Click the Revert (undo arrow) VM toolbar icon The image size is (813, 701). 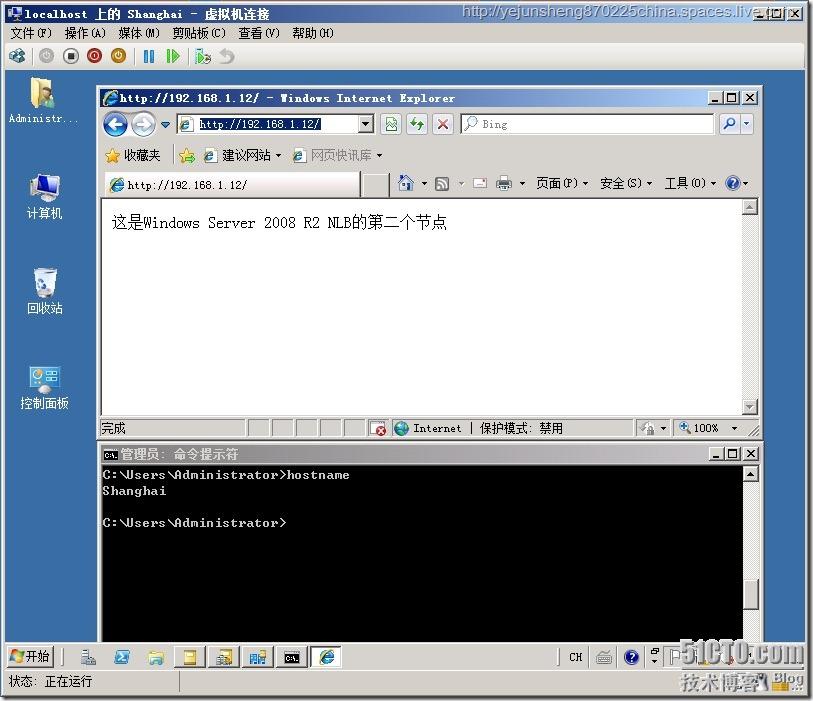tap(227, 56)
